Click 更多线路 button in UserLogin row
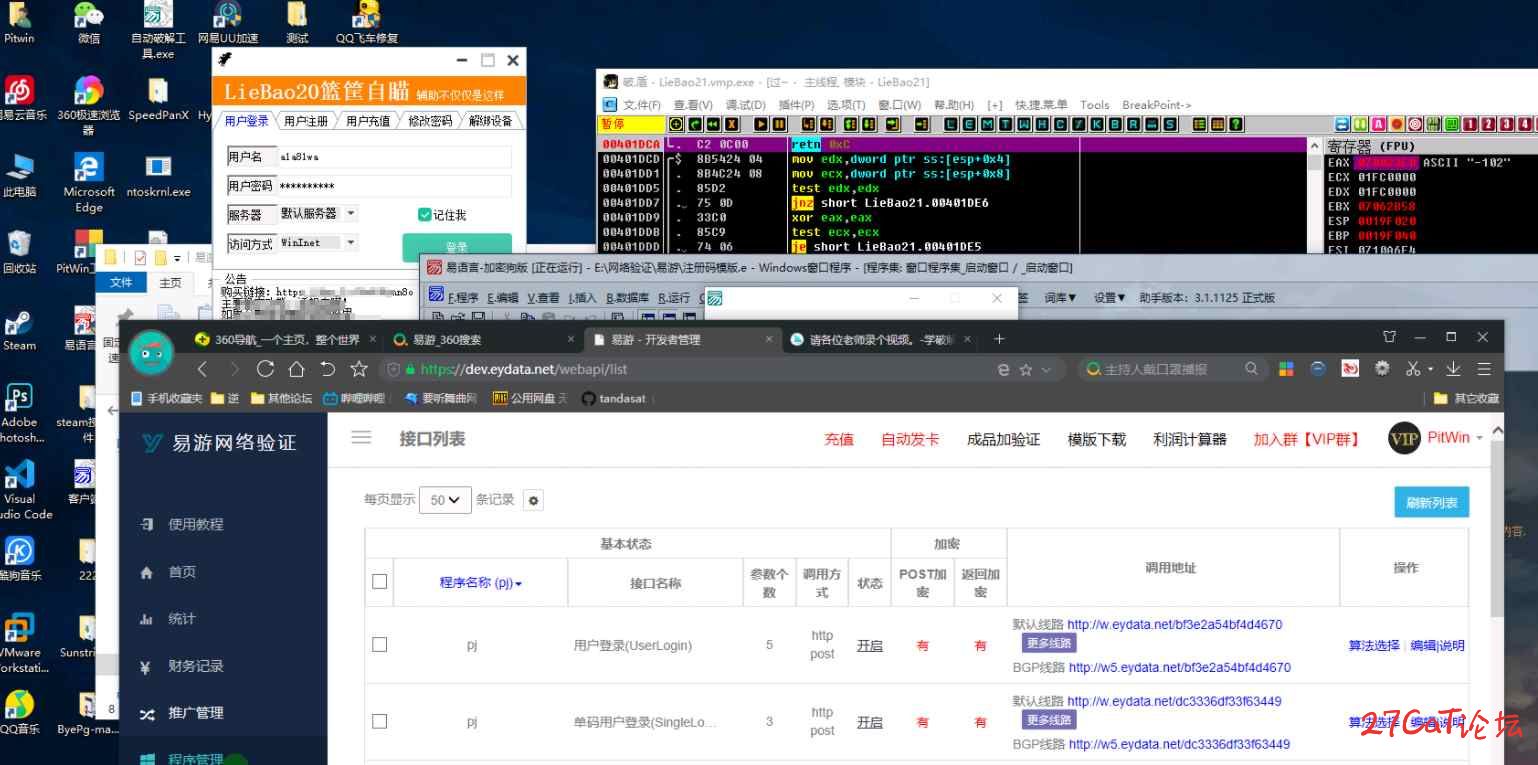Viewport: 1538px width, 765px height. point(1048,643)
